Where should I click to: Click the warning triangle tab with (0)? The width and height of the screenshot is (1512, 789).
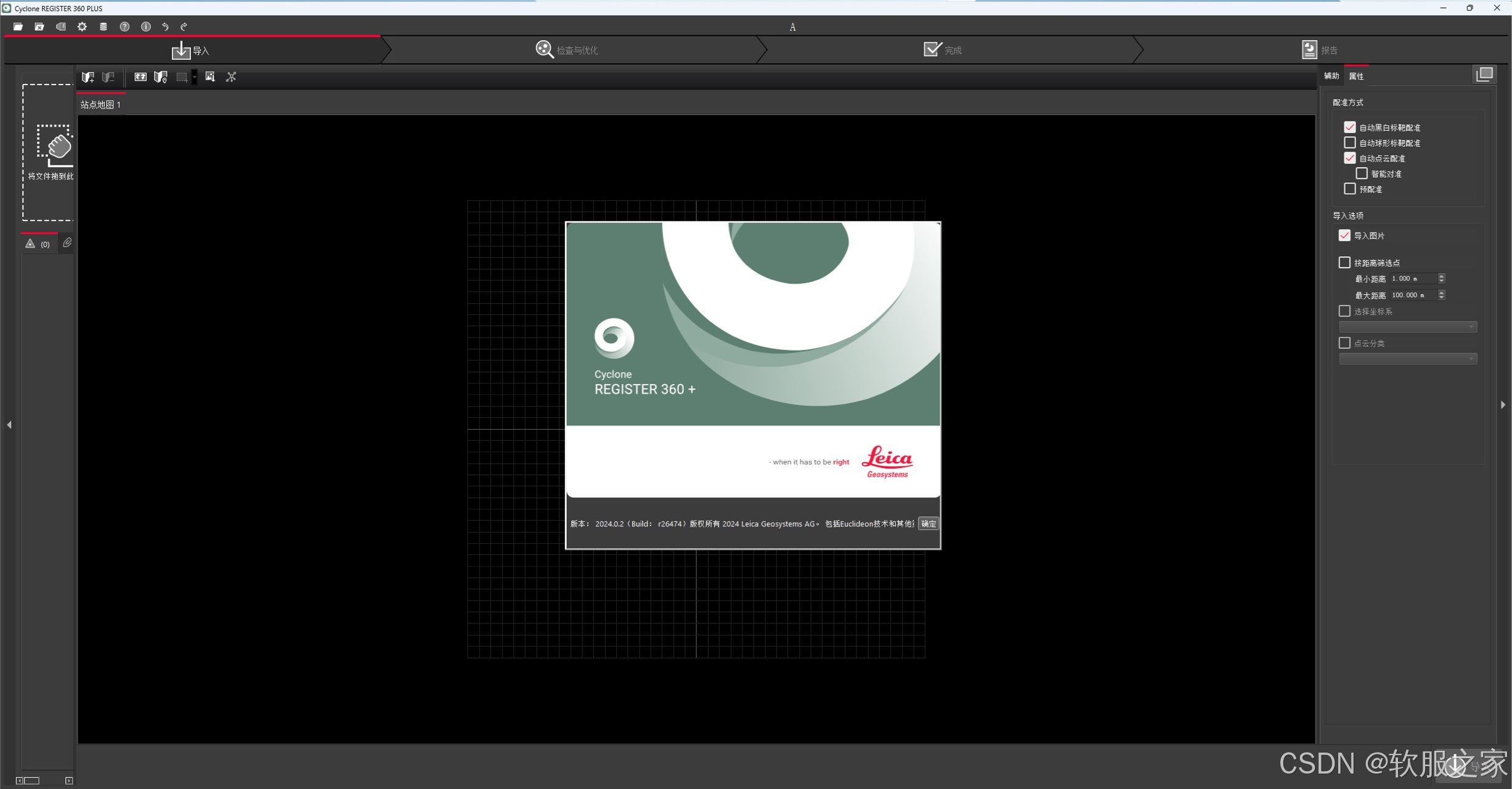[x=38, y=244]
